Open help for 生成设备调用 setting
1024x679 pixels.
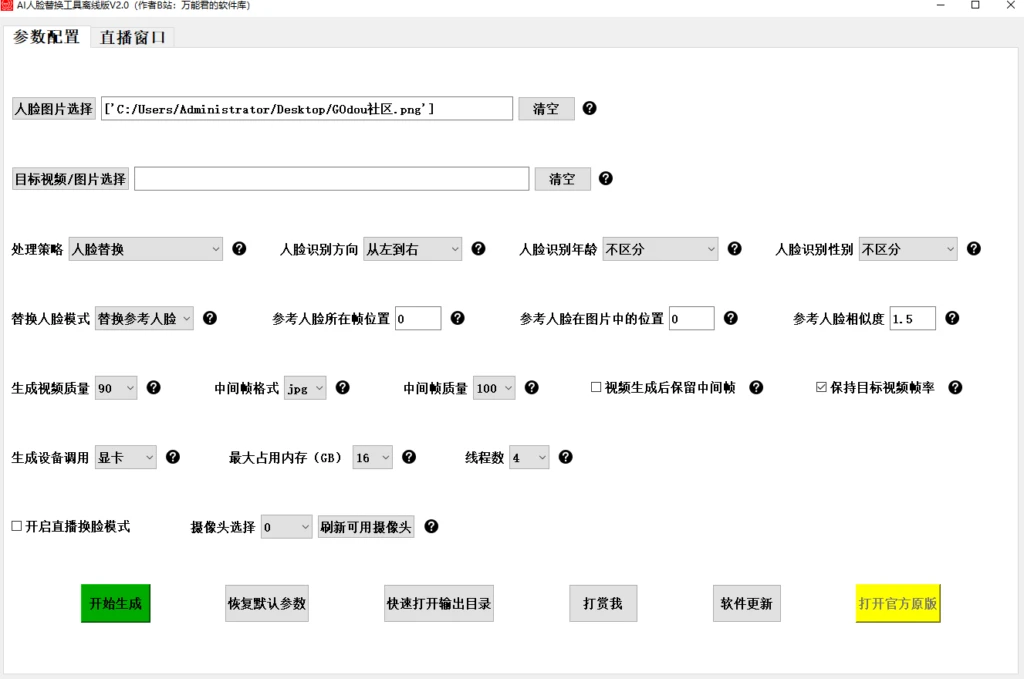172,456
